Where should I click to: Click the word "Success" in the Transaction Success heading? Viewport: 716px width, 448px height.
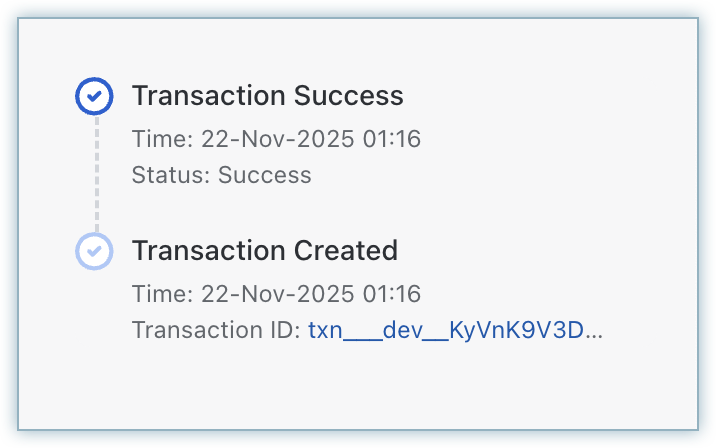click(x=348, y=96)
